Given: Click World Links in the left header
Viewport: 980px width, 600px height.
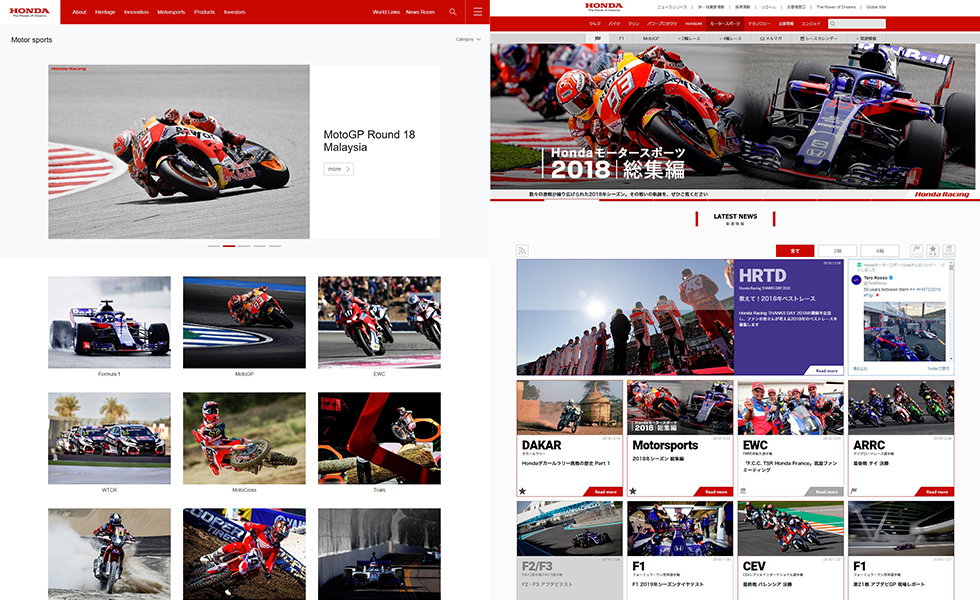Looking at the screenshot, I should point(386,12).
